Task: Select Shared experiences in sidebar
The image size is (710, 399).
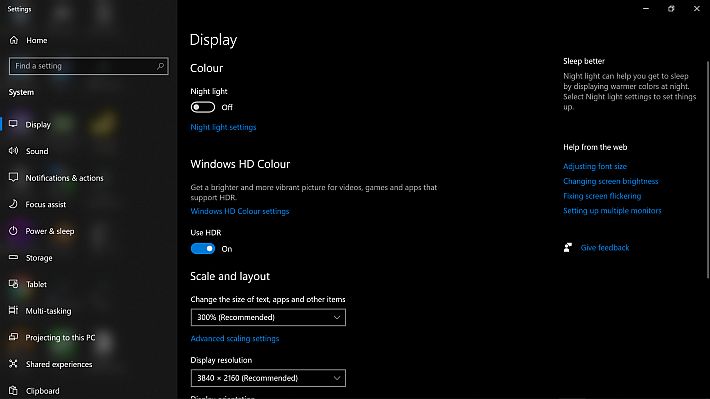Action: 59,364
